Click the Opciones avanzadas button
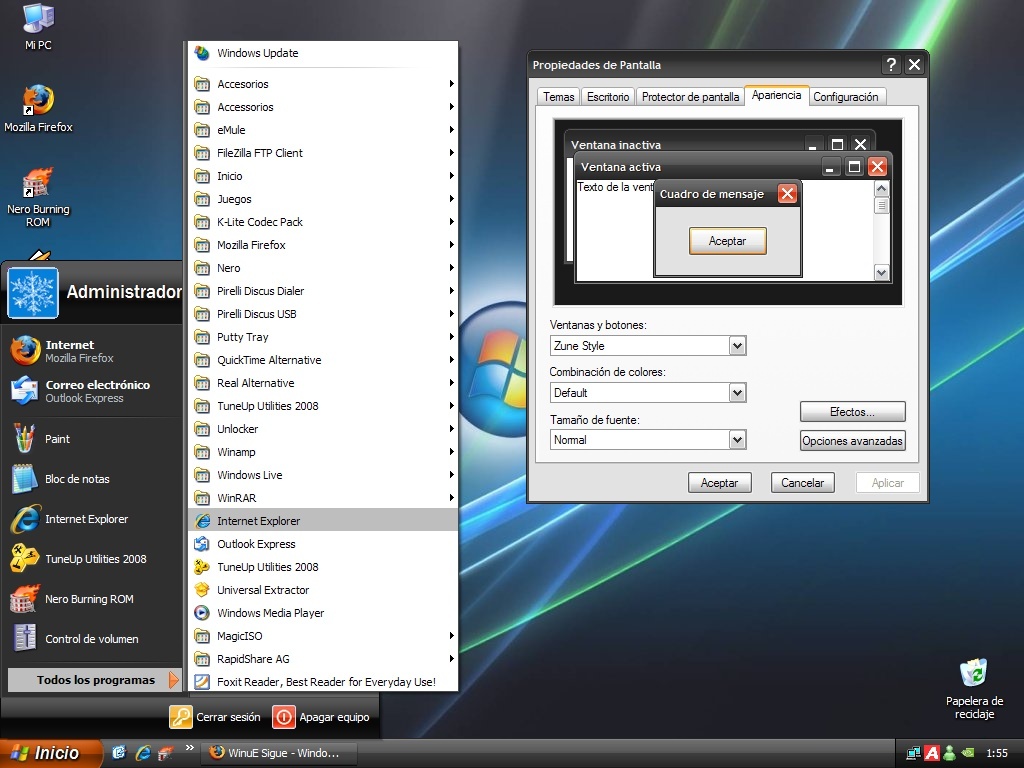 [x=852, y=441]
